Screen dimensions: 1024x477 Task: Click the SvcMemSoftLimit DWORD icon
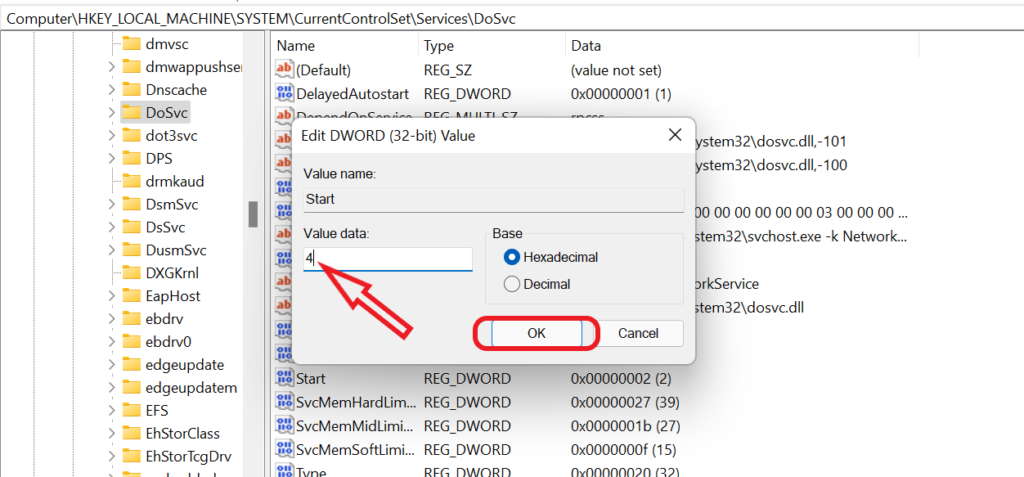click(x=285, y=450)
